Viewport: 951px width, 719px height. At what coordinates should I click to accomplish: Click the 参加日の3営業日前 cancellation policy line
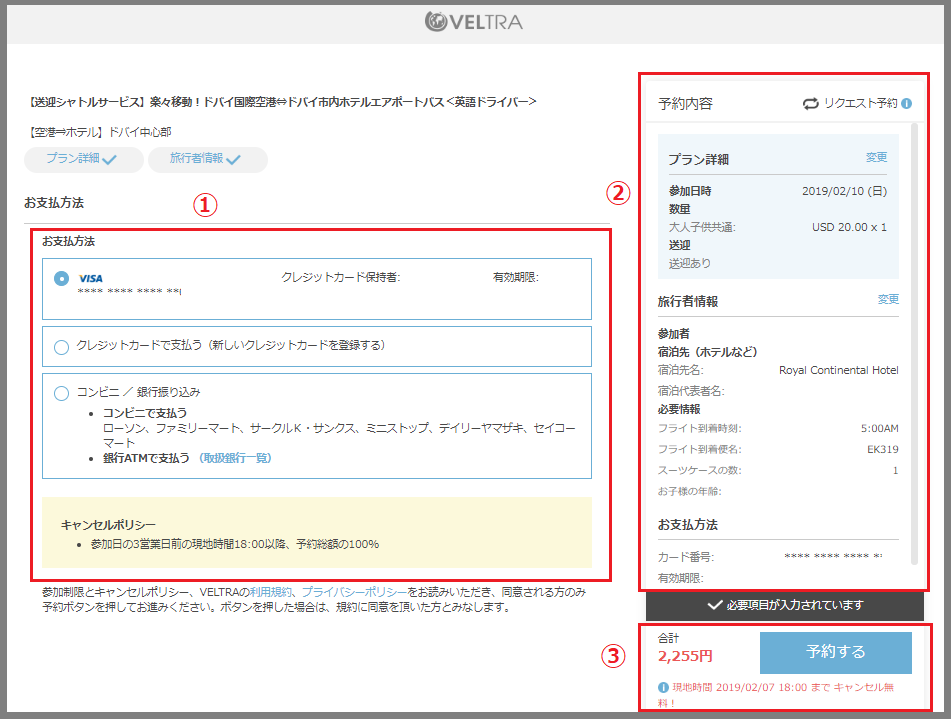coord(235,544)
